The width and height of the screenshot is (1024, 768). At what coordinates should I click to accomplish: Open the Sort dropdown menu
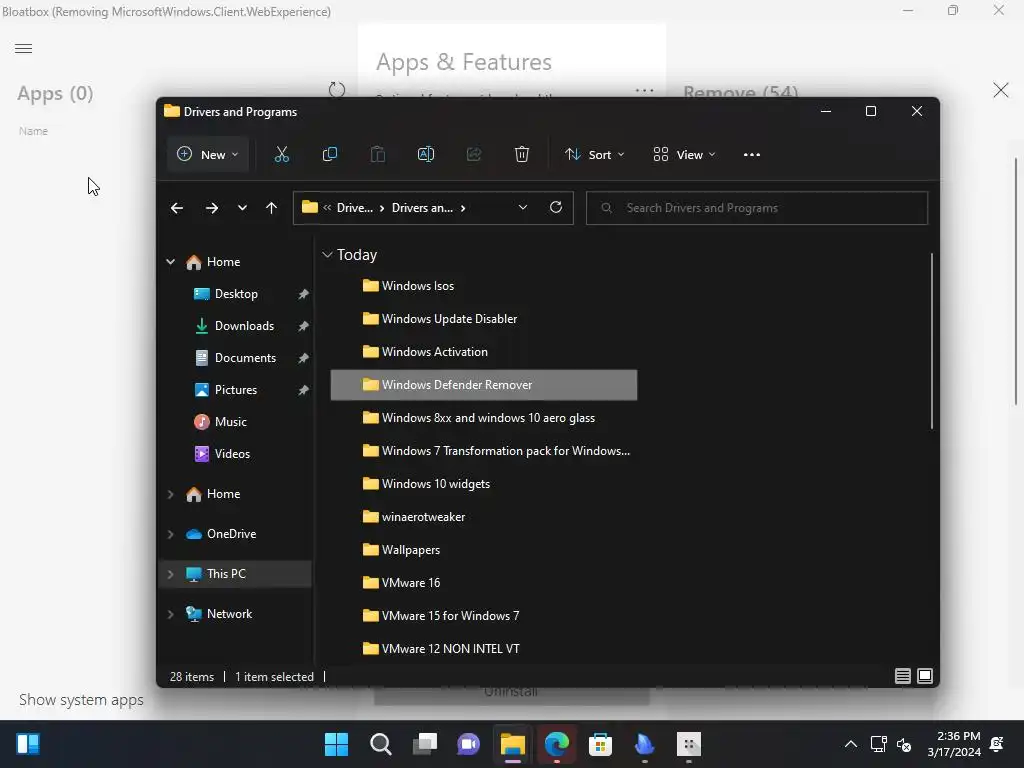(x=595, y=155)
